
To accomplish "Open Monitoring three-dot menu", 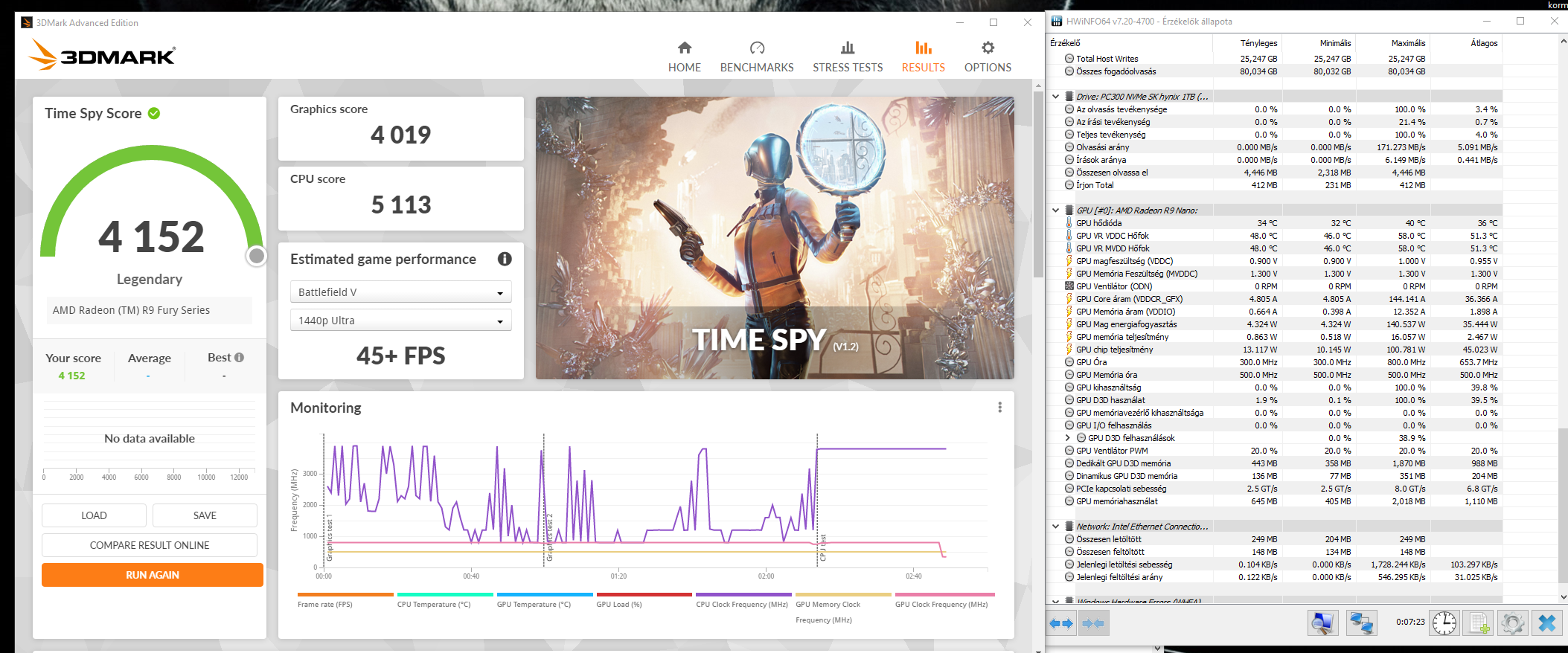I will coord(999,408).
